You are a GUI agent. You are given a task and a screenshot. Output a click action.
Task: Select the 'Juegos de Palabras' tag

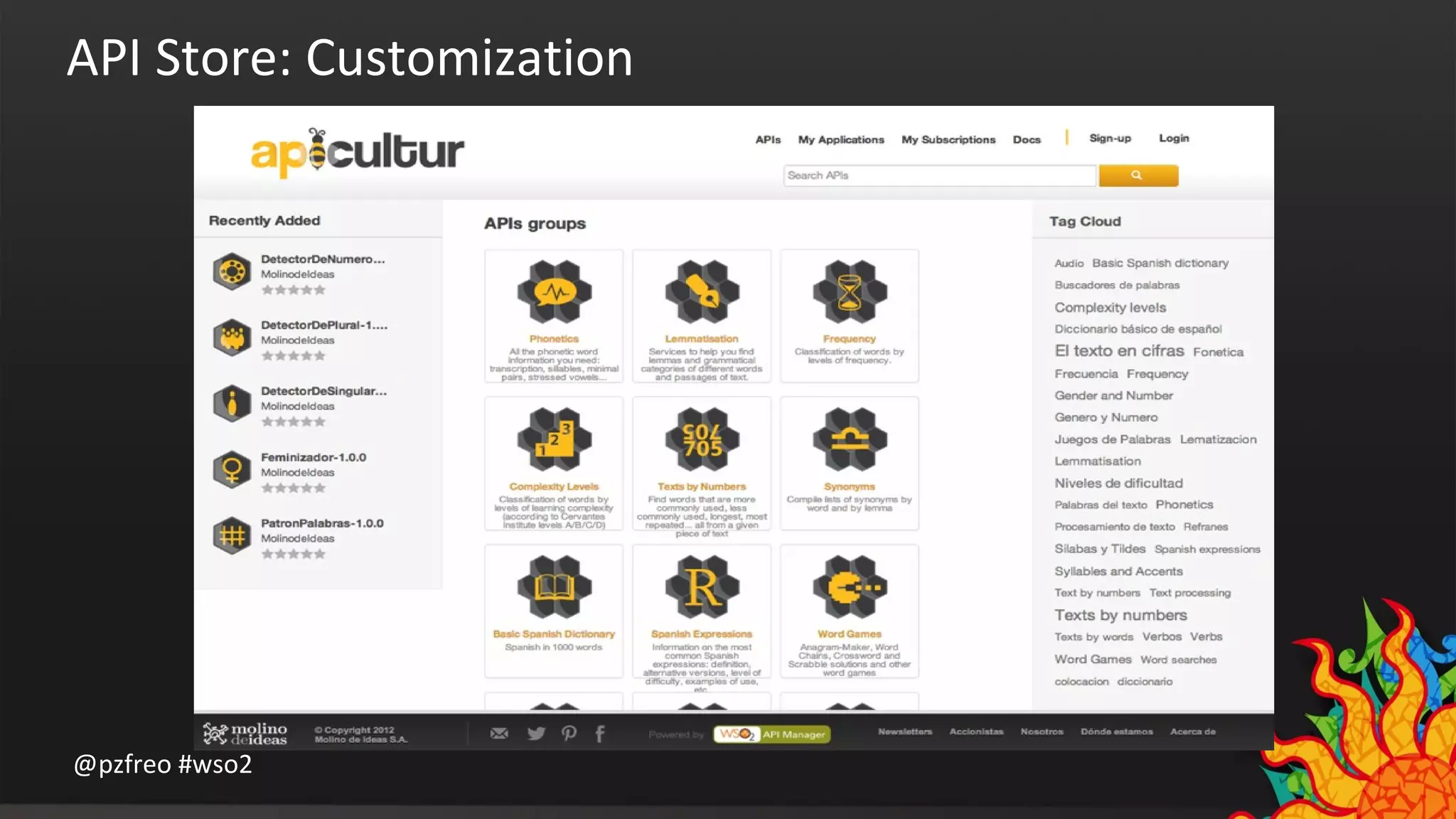click(x=1112, y=439)
